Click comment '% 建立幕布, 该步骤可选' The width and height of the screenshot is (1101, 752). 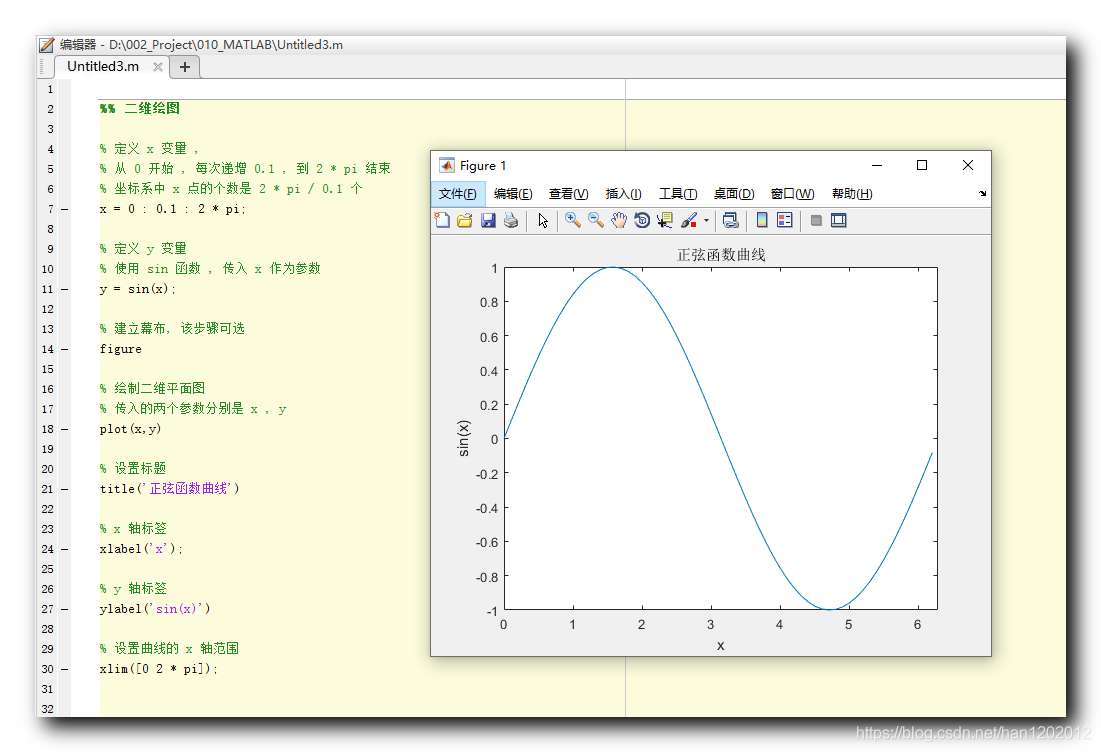(x=172, y=329)
